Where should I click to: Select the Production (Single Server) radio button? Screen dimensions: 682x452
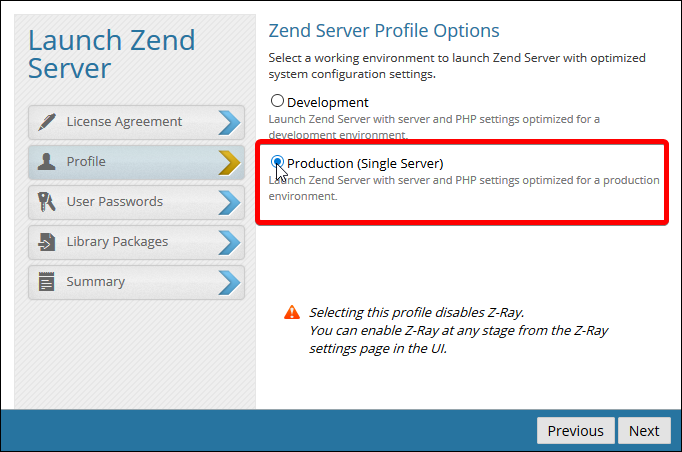pyautogui.click(x=278, y=162)
